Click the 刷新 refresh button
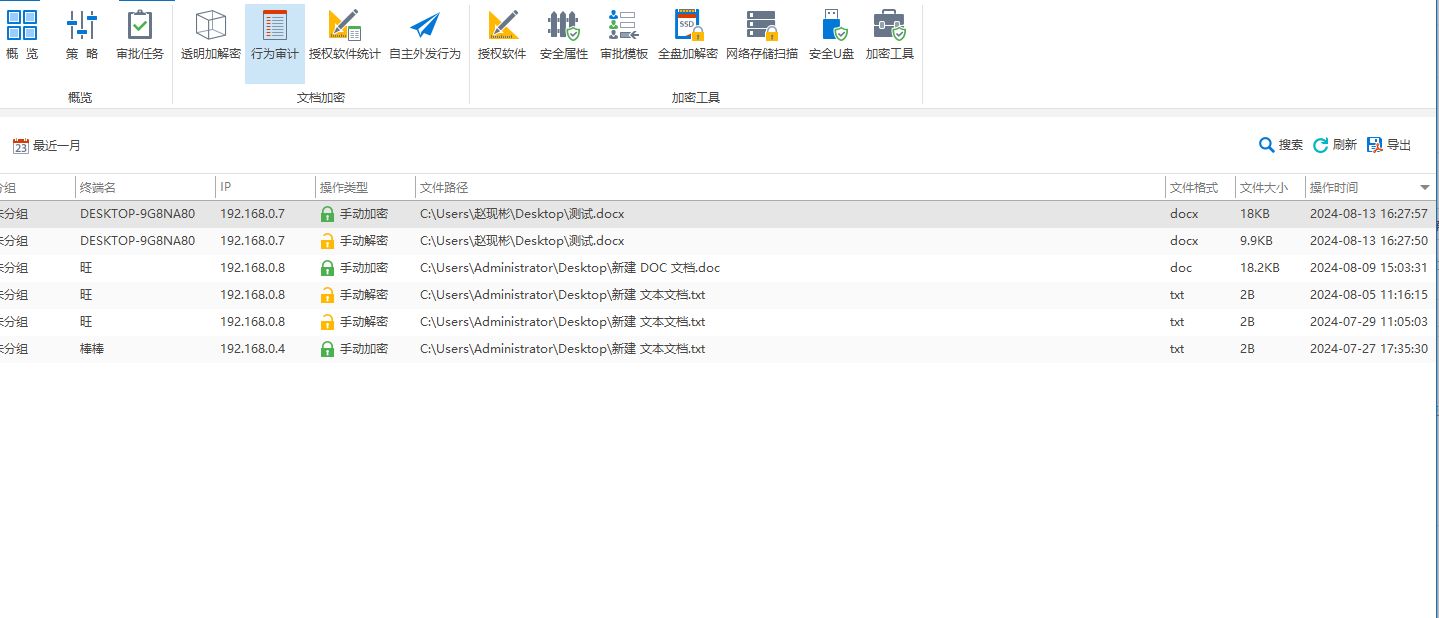The height and width of the screenshot is (618, 1439). tap(1335, 145)
